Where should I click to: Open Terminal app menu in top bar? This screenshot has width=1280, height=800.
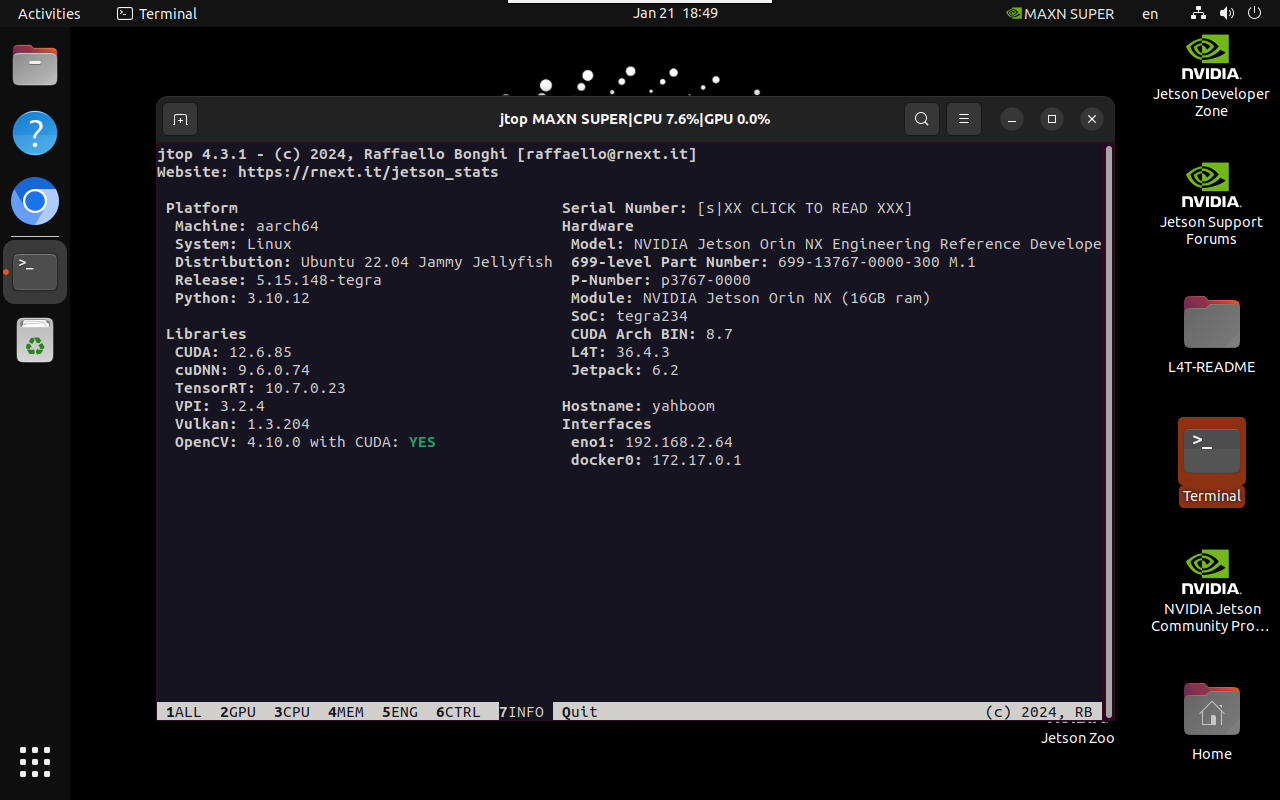pos(157,13)
